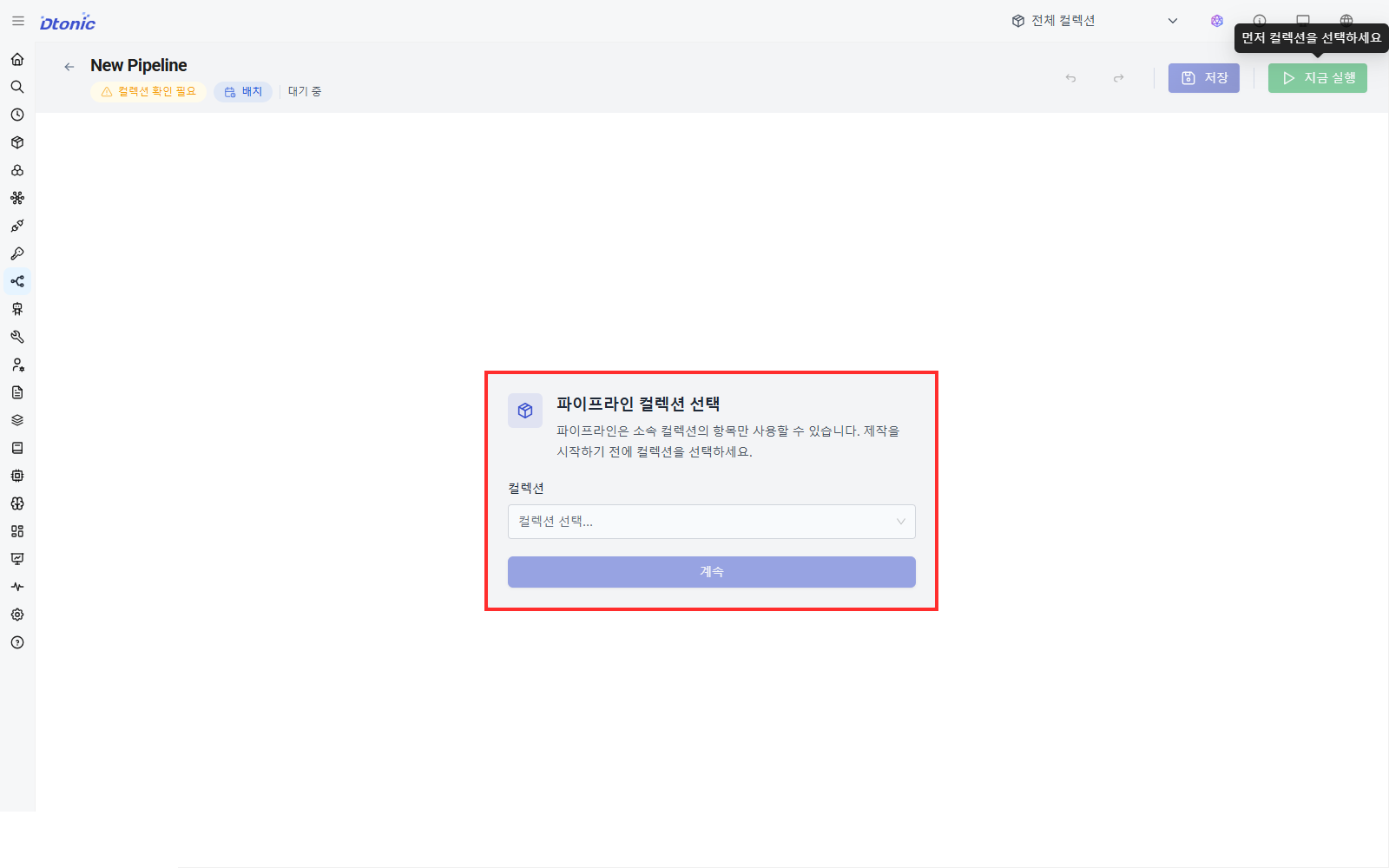Open the 컬렉션 선택... dropdown
The width and height of the screenshot is (1389, 868).
pos(712,522)
